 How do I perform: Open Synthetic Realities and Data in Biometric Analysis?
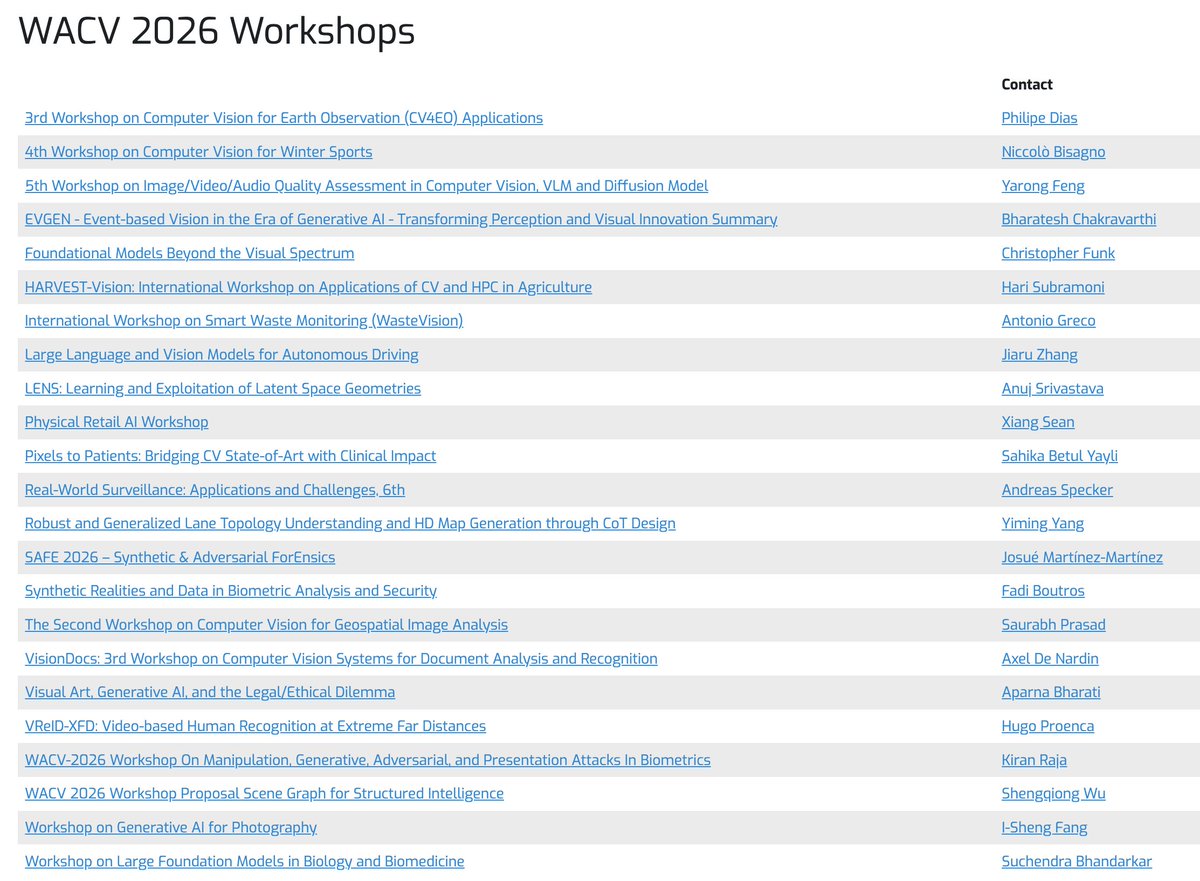click(x=231, y=591)
